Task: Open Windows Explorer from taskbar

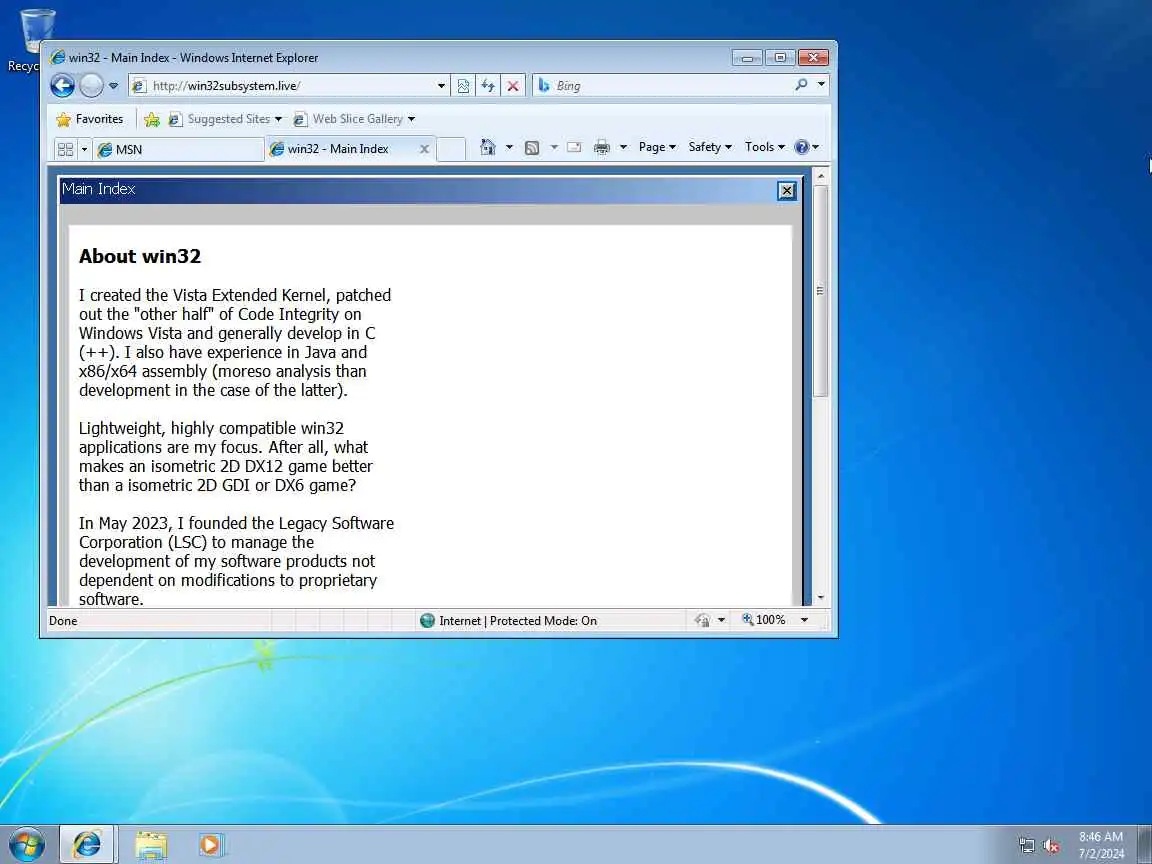Action: [151, 845]
